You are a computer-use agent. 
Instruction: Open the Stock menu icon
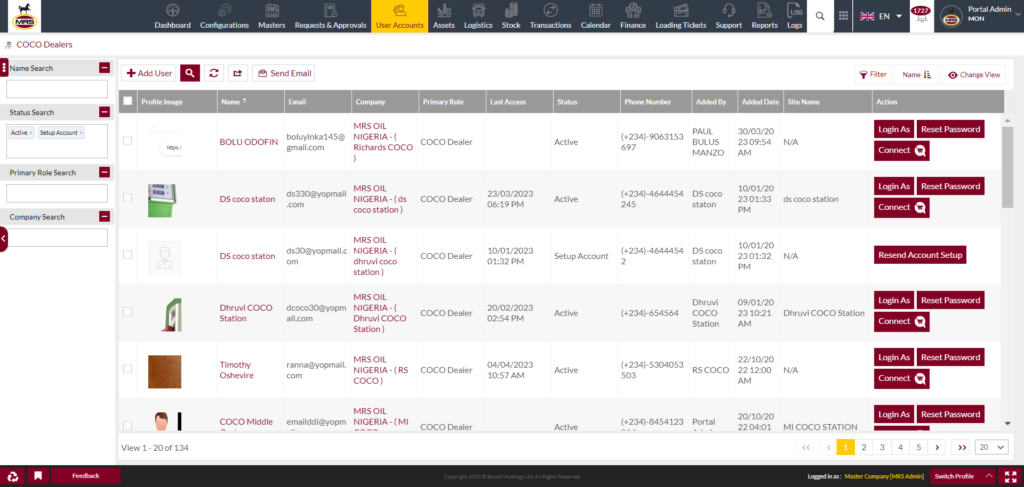point(511,16)
